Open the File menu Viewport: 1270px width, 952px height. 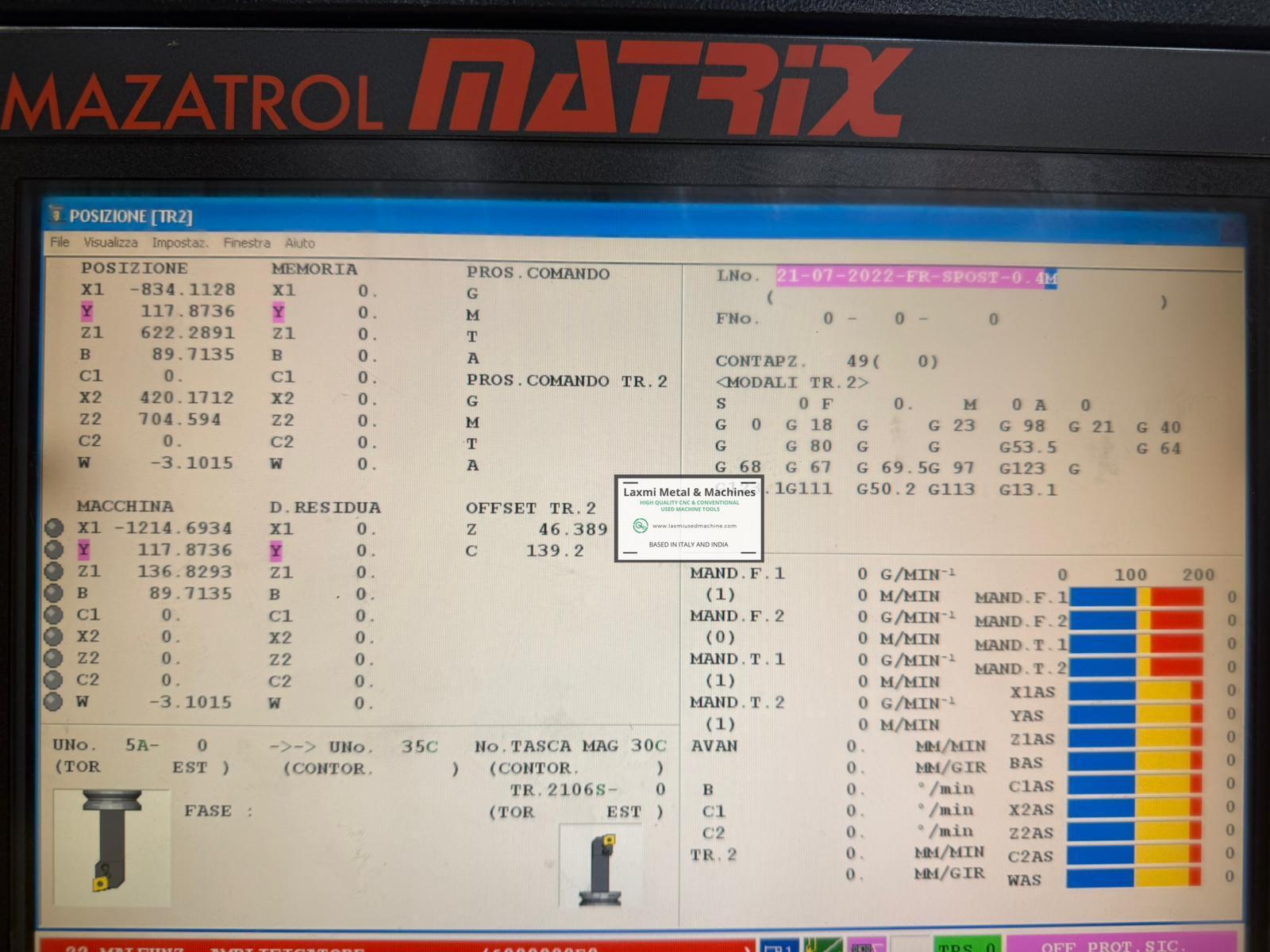[59, 243]
